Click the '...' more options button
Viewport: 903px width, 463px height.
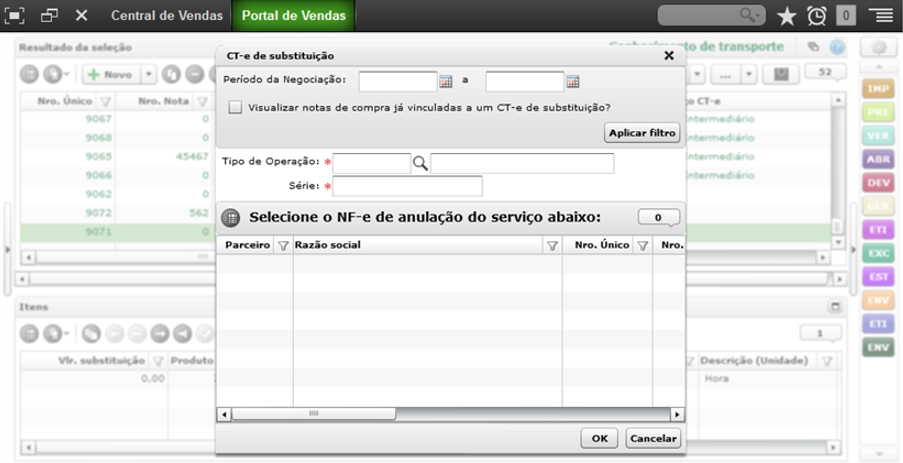tap(726, 74)
